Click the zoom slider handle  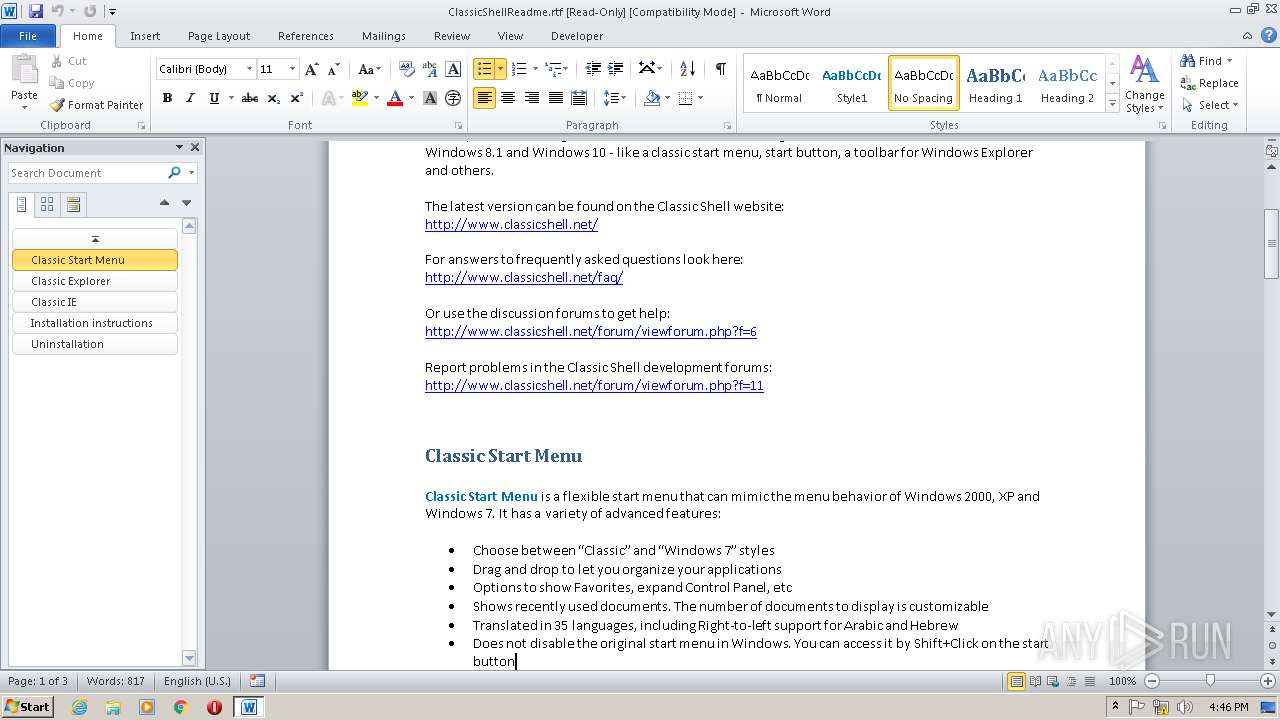[x=1210, y=681]
